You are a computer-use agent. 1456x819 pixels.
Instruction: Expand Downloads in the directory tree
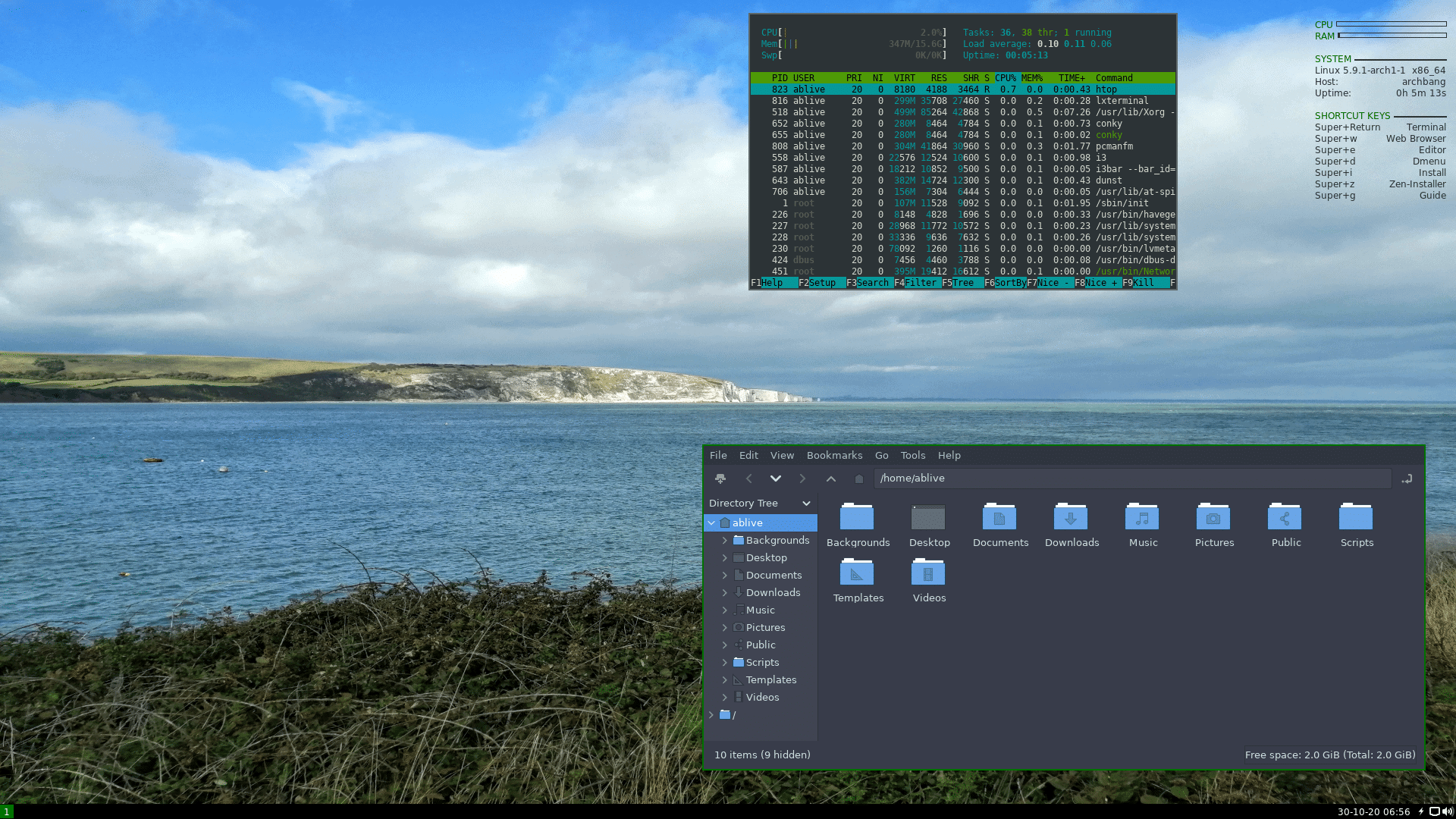(x=724, y=592)
